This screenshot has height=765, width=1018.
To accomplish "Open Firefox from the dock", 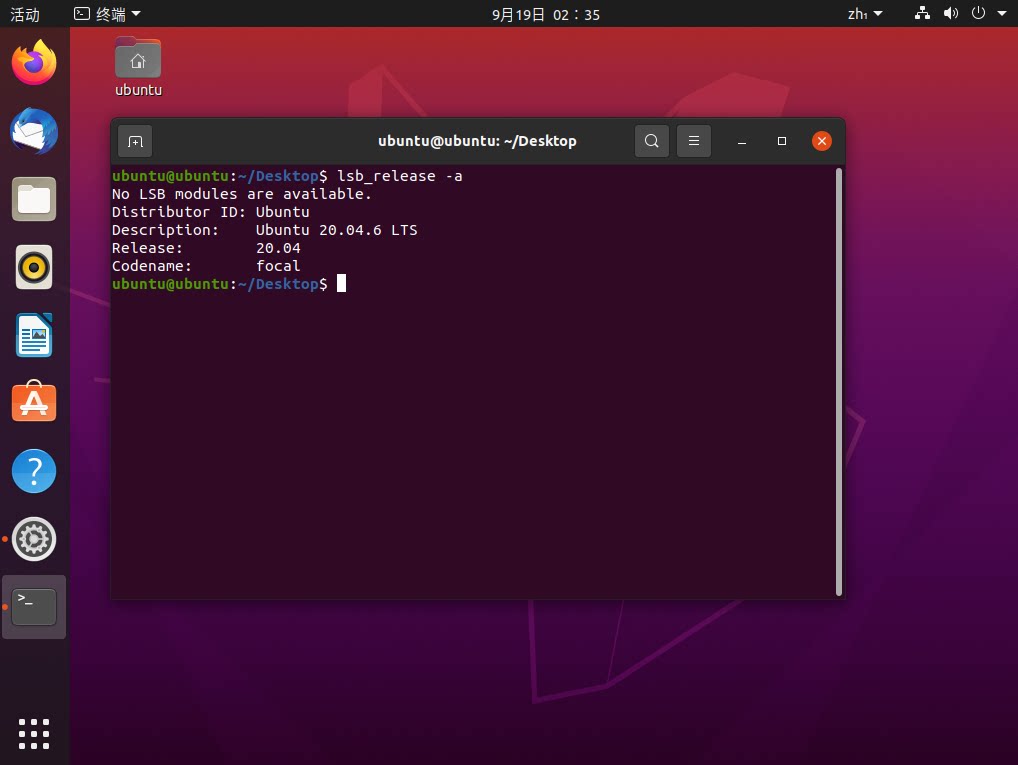I will (34, 62).
